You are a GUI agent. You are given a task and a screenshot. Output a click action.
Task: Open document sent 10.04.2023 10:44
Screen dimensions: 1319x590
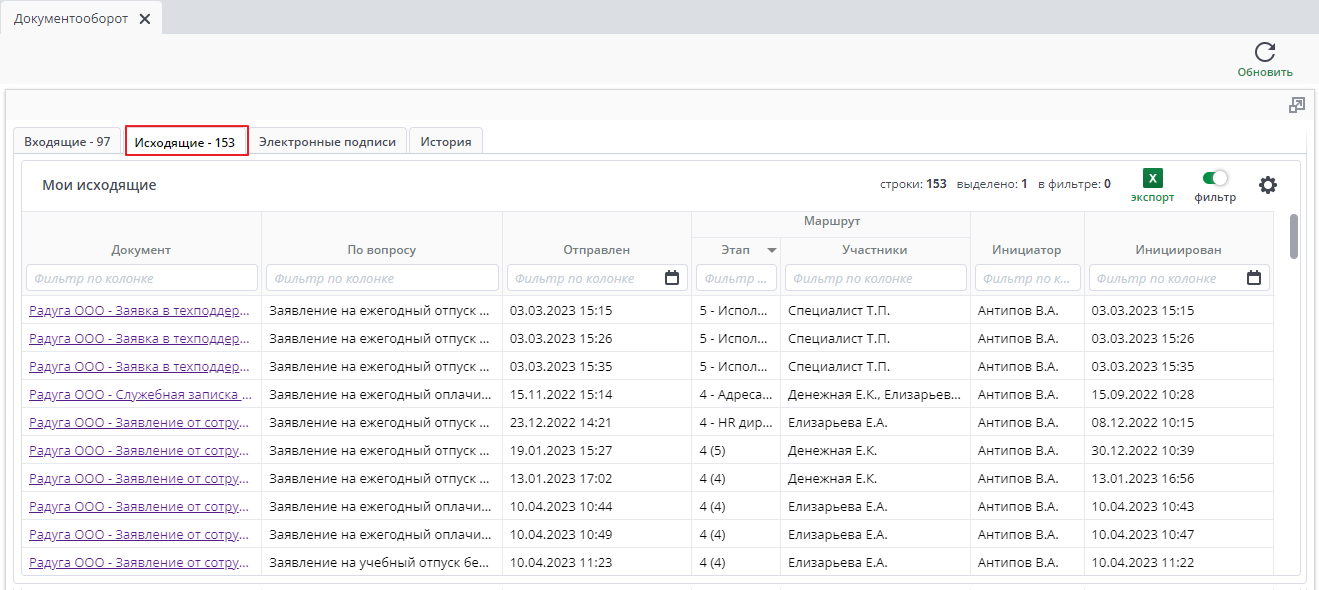(x=140, y=507)
